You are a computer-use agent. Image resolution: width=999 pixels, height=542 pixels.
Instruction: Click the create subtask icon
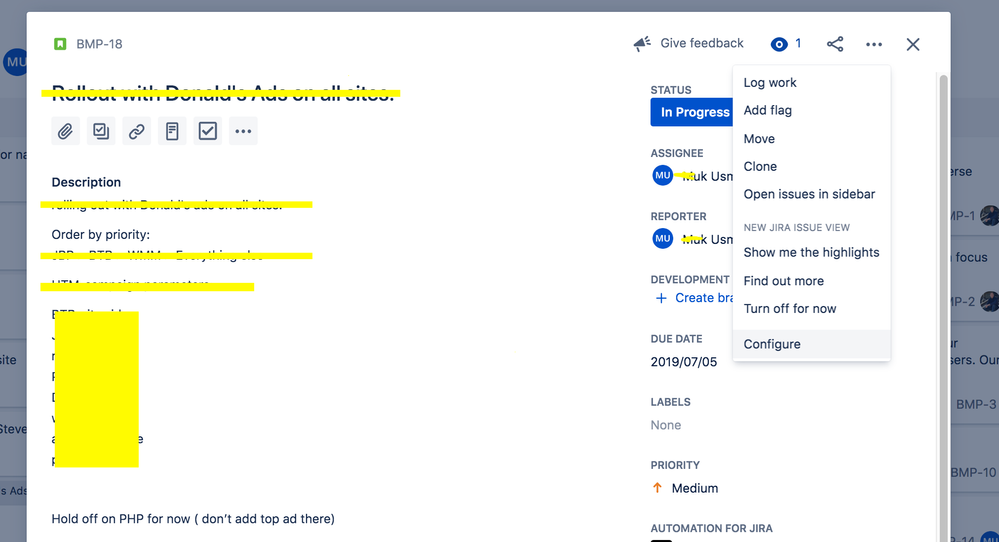101,131
